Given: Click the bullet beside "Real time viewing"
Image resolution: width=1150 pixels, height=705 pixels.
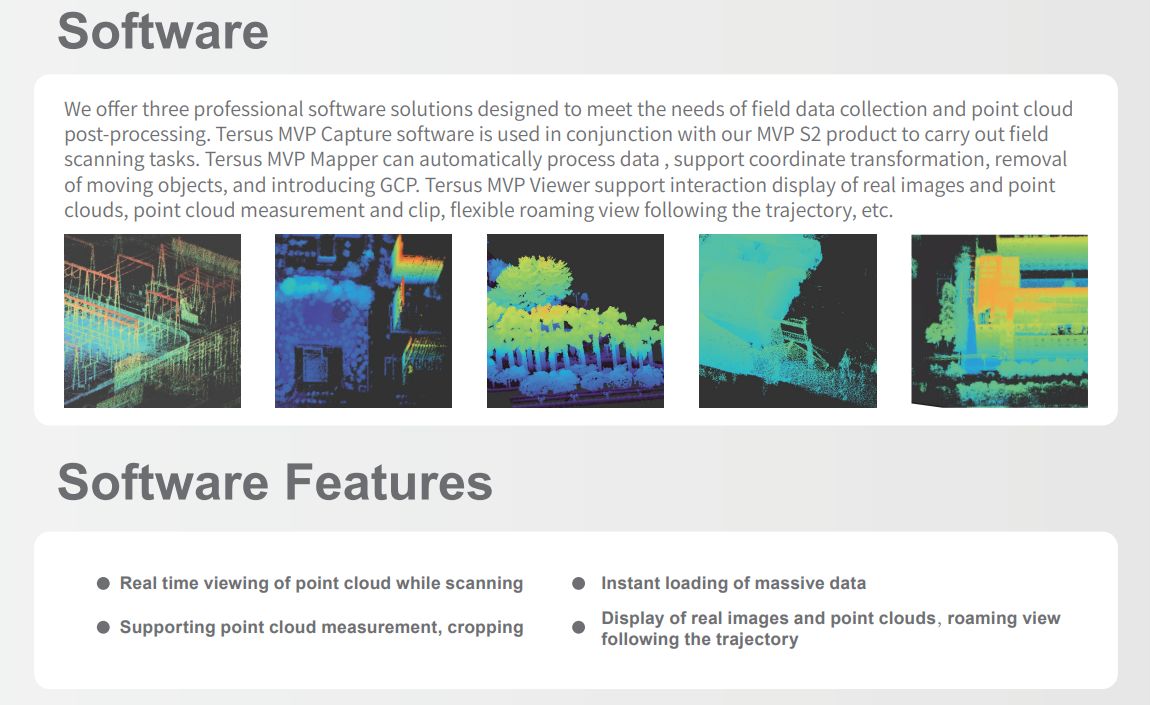Looking at the screenshot, I should 103,583.
